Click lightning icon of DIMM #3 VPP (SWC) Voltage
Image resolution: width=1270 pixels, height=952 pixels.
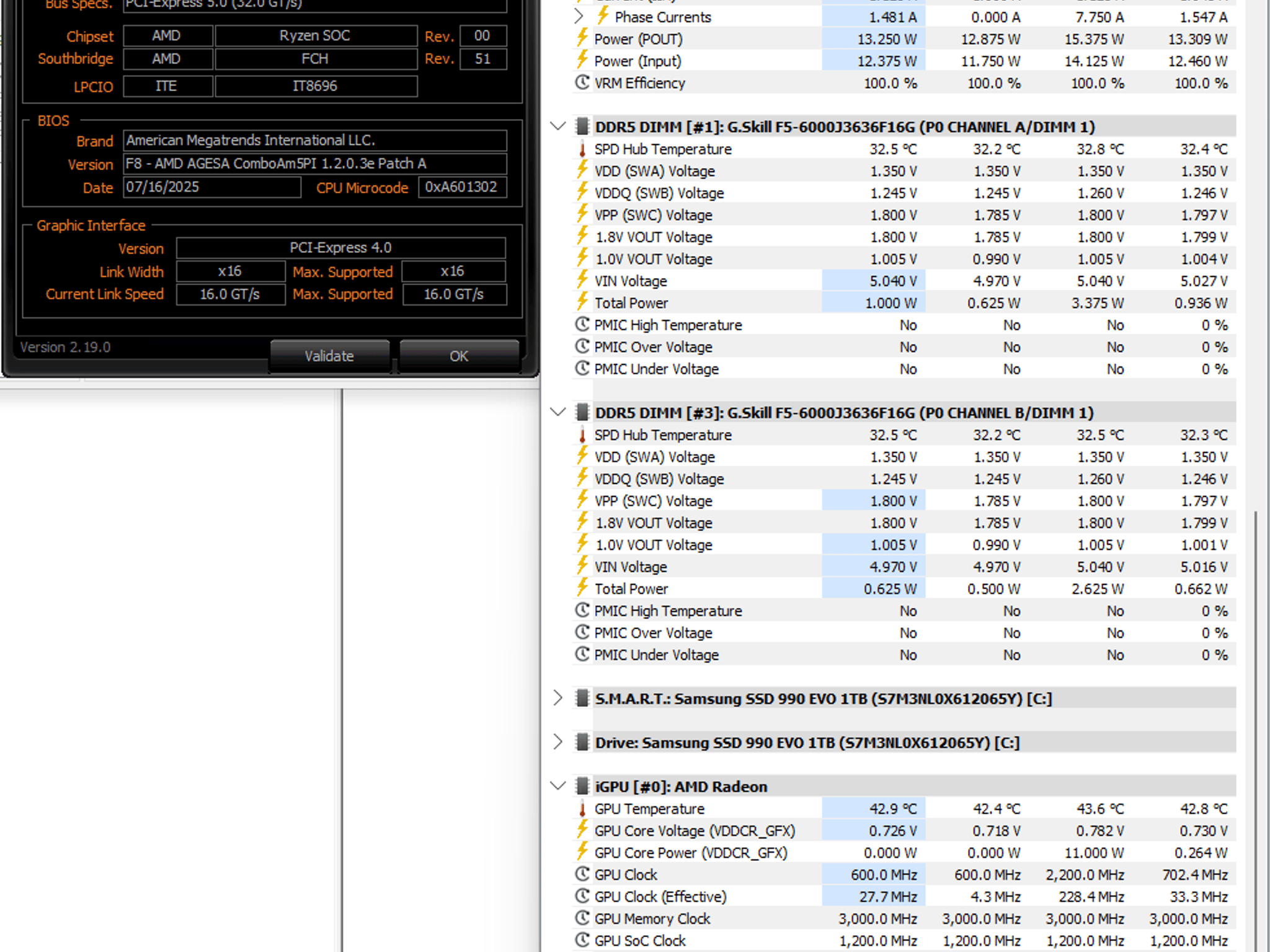coord(582,500)
